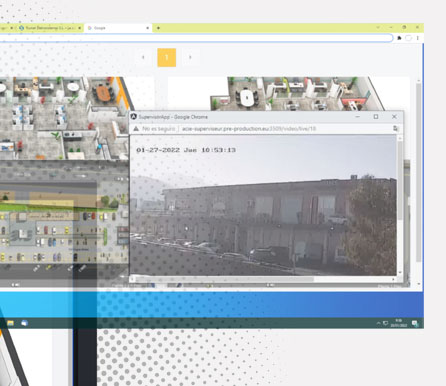Open the Chrome extensions puzzle icon
The width and height of the screenshot is (446, 386).
pos(399,38)
